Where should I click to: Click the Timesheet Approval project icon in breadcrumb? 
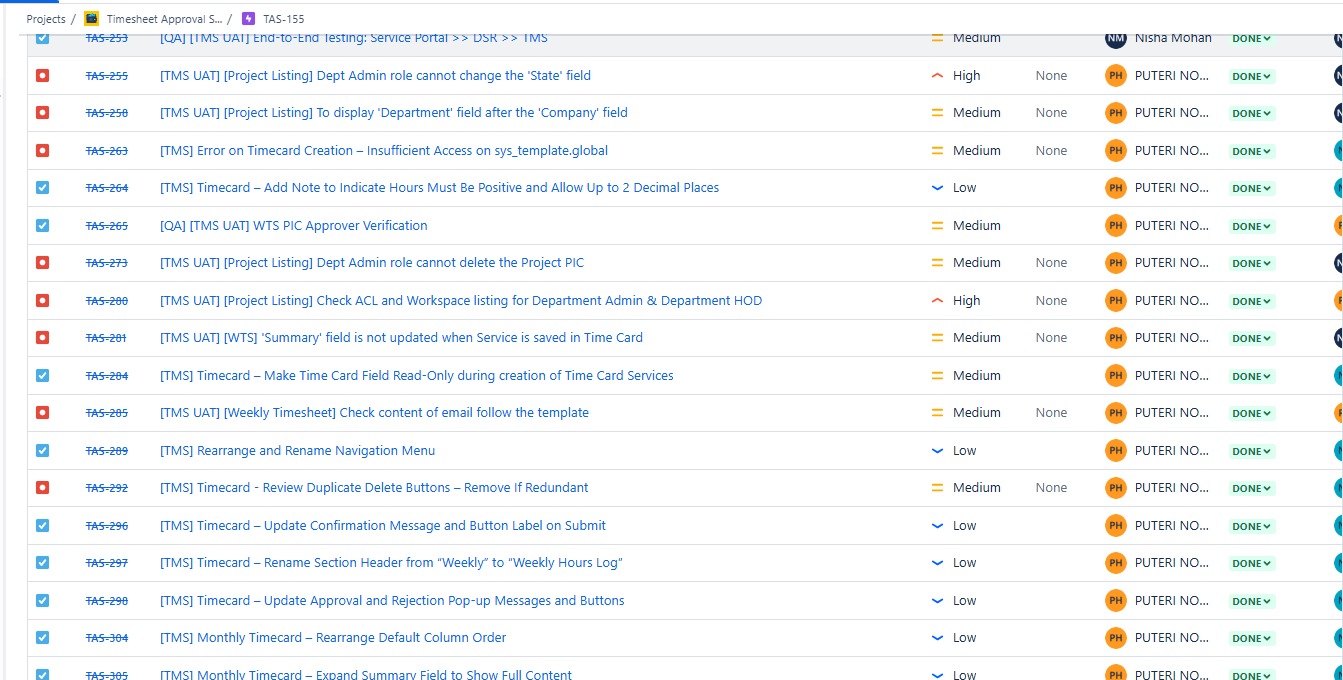[x=92, y=19]
